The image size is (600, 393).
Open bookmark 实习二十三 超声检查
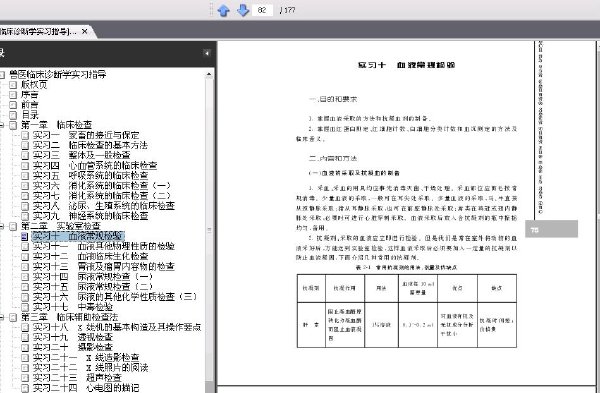point(77,378)
